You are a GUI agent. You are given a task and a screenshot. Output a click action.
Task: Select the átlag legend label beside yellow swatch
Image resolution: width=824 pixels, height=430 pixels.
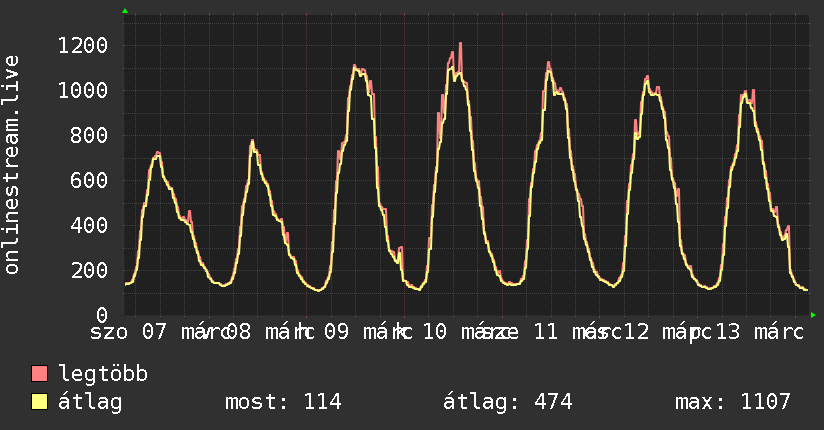(x=90, y=402)
